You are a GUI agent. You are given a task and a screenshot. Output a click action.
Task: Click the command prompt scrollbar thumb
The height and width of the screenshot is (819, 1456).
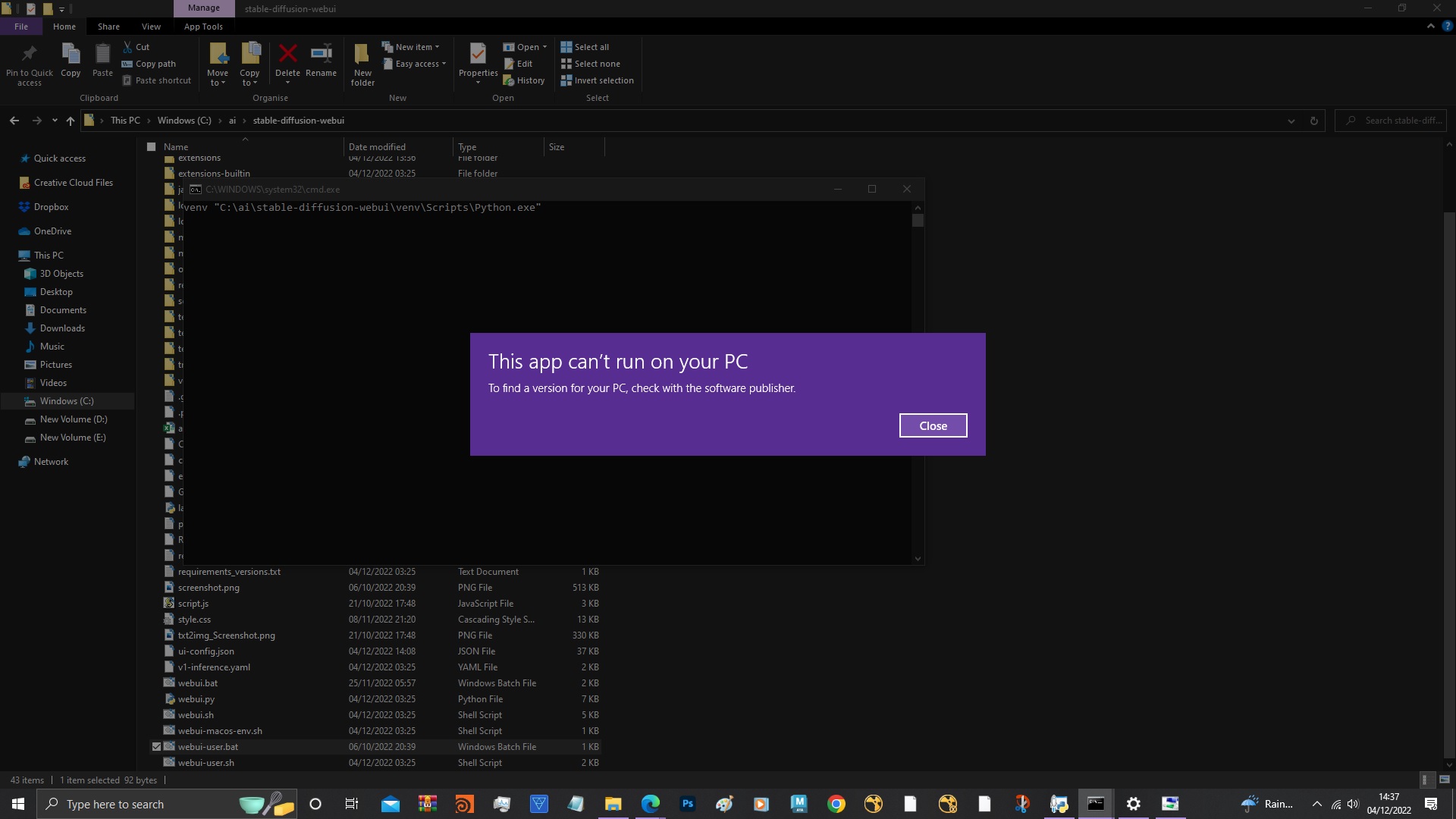click(918, 221)
